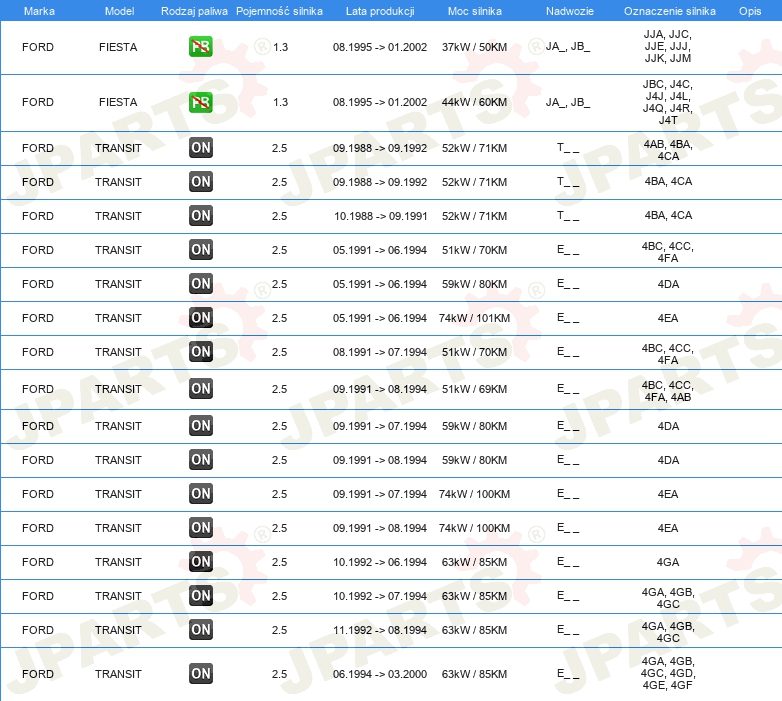Image resolution: width=782 pixels, height=701 pixels.
Task: Click the Moc silnika column header
Action: click(x=474, y=11)
